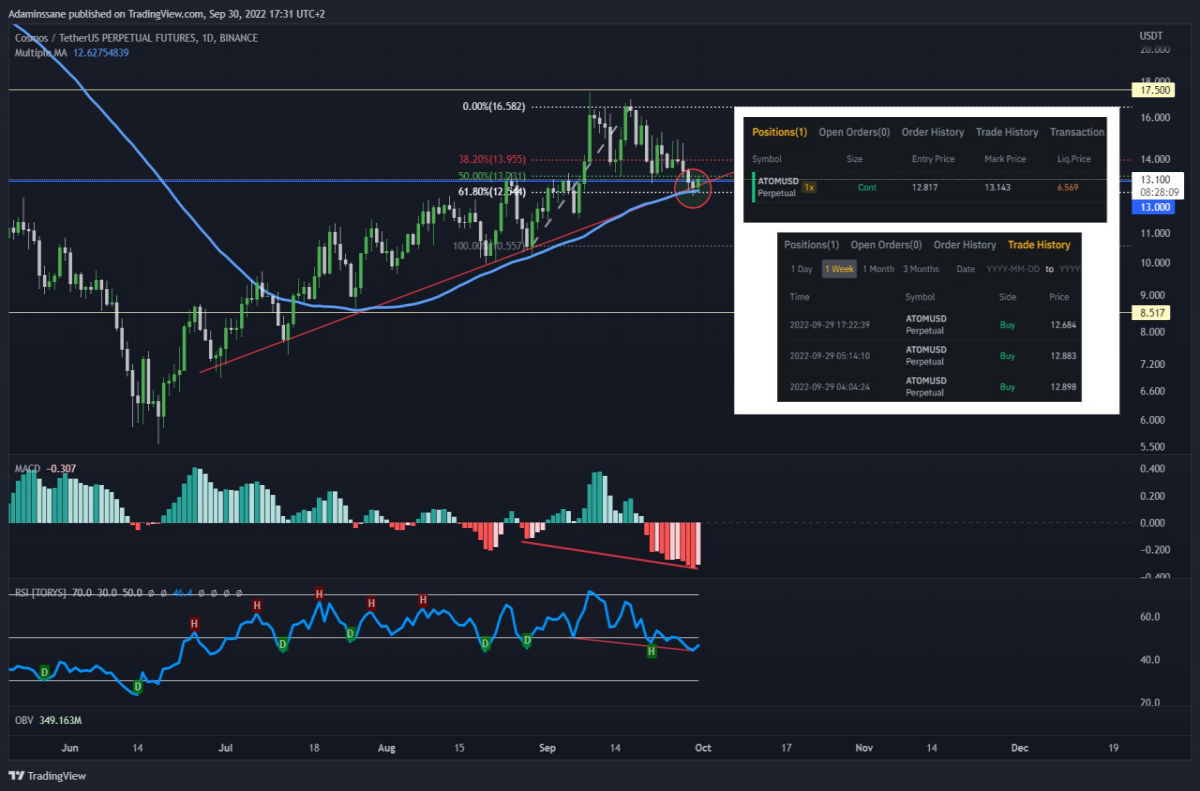Viewport: 1200px width, 791px height.
Task: Click the end date field after 'to'
Action: click(1070, 269)
